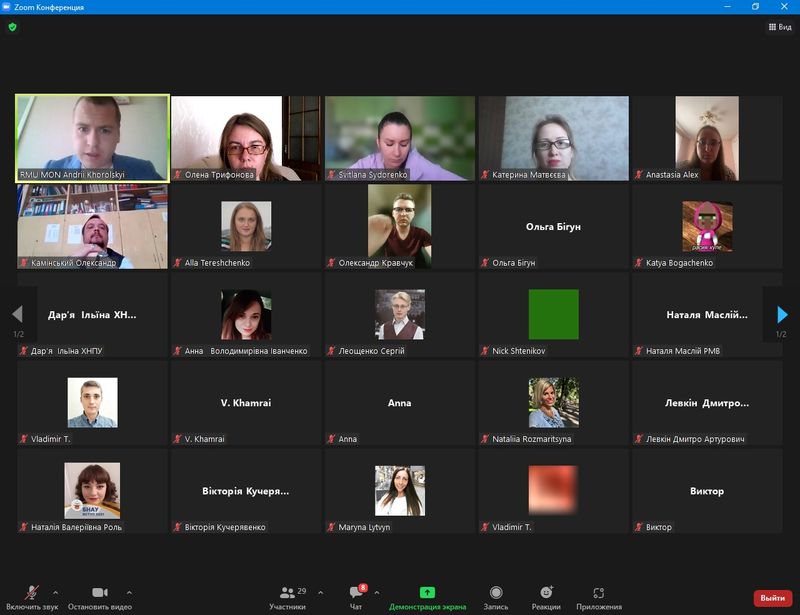
Task: Expand the arrow next to Участники
Action: pyautogui.click(x=319, y=592)
